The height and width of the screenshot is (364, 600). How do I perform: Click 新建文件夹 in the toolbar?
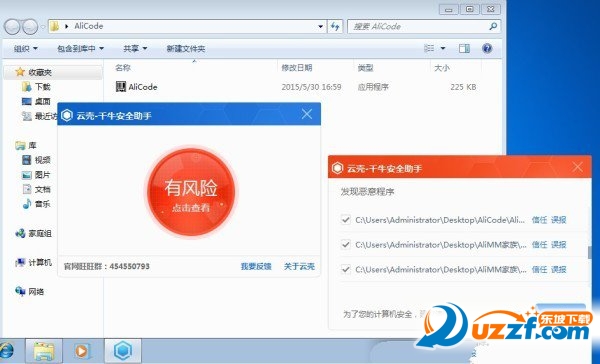tap(186, 49)
